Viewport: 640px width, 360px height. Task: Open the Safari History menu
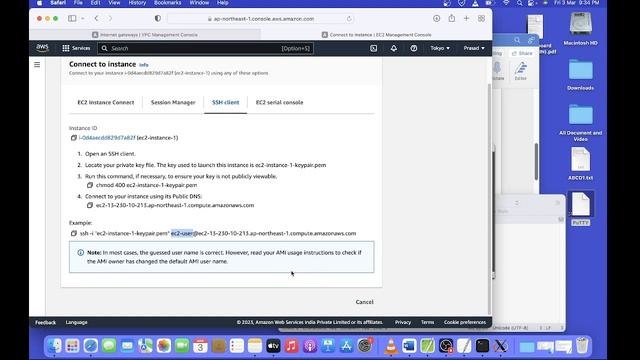pos(137,3)
